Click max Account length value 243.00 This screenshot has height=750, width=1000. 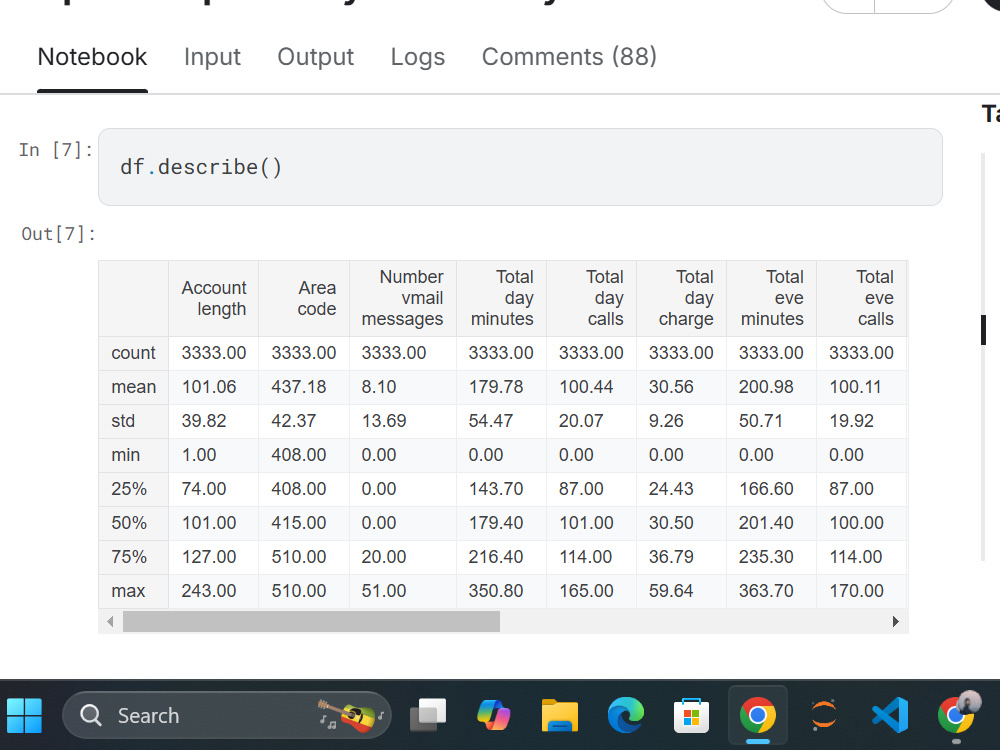tap(209, 591)
